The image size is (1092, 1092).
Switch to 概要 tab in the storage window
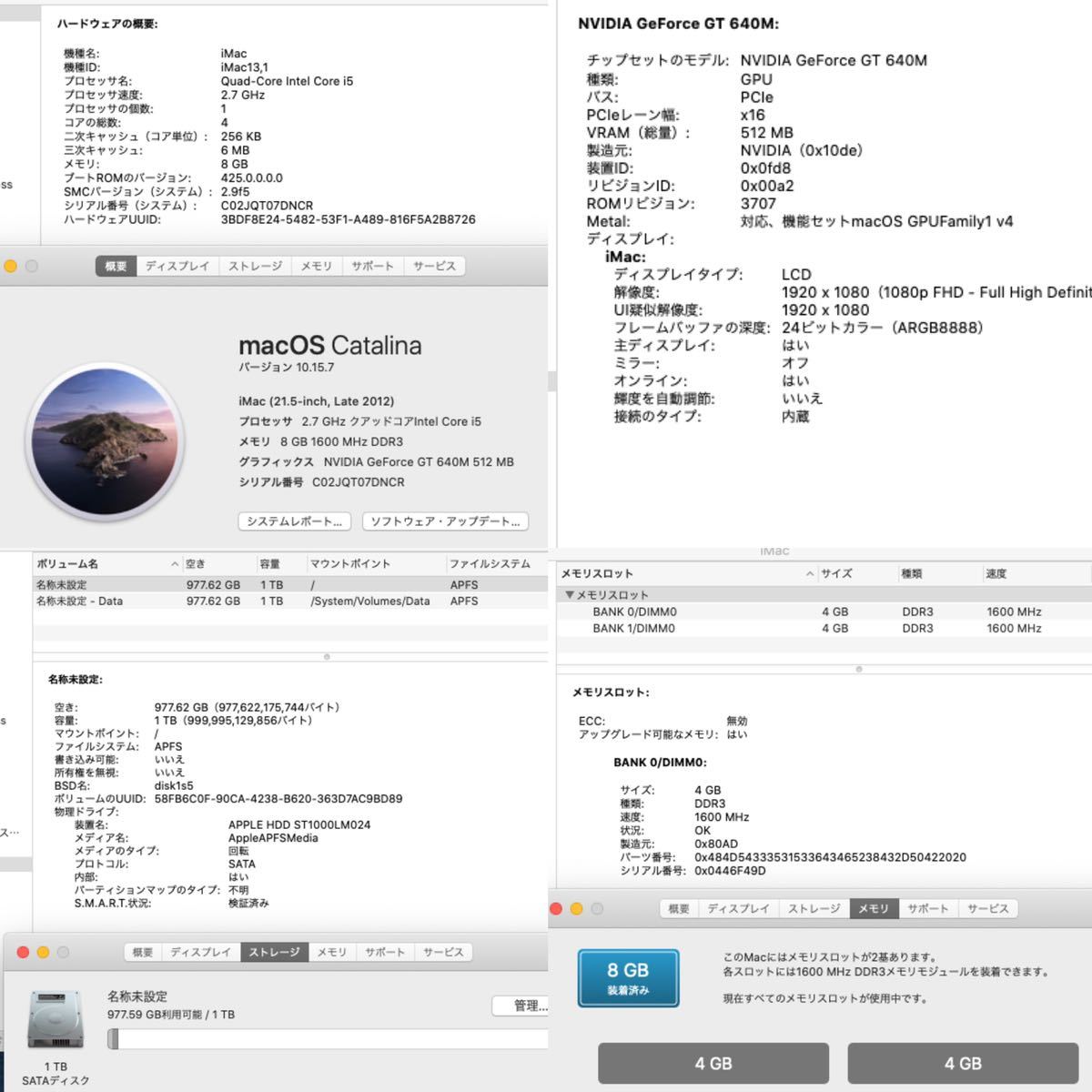click(143, 952)
